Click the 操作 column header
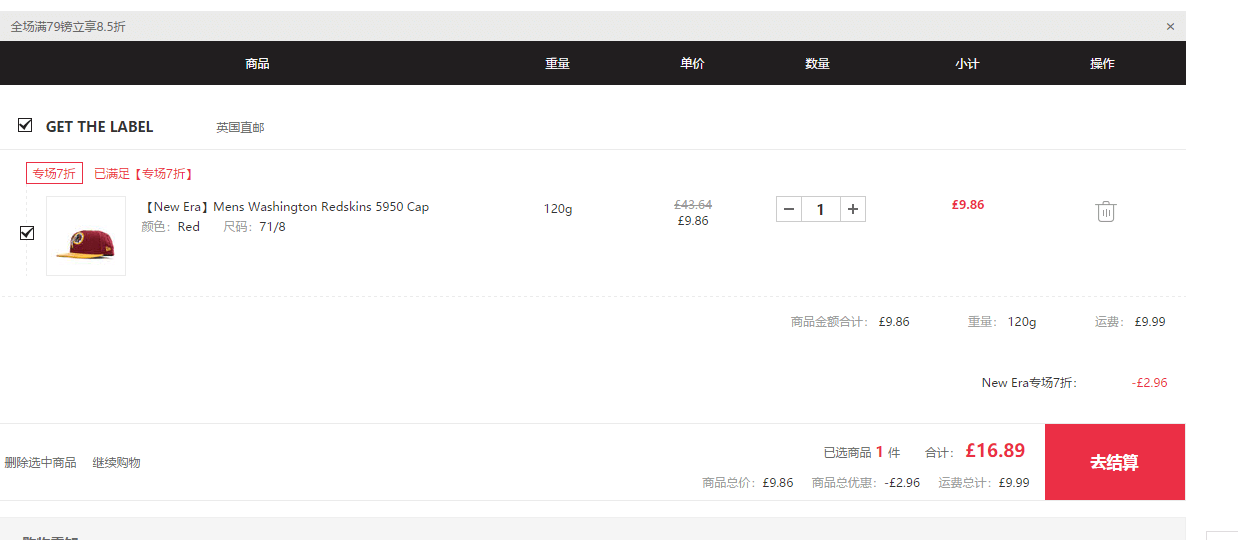 pos(1102,63)
